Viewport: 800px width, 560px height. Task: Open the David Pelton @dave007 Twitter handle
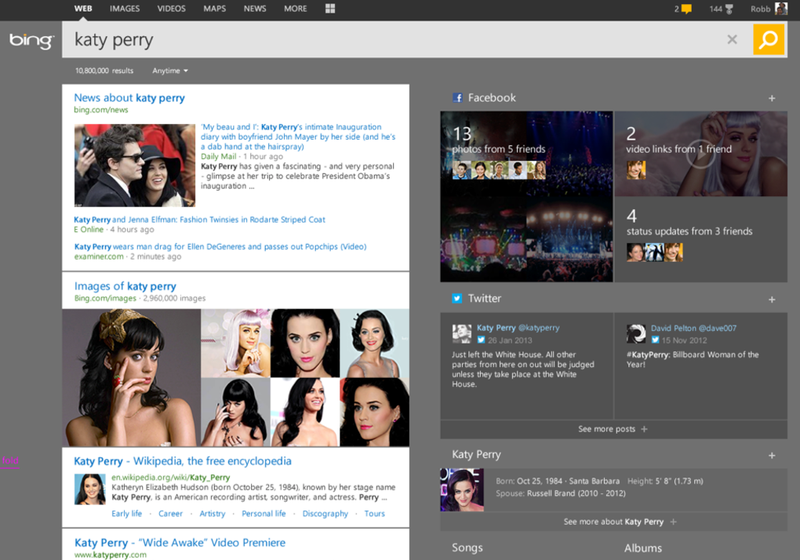click(694, 328)
